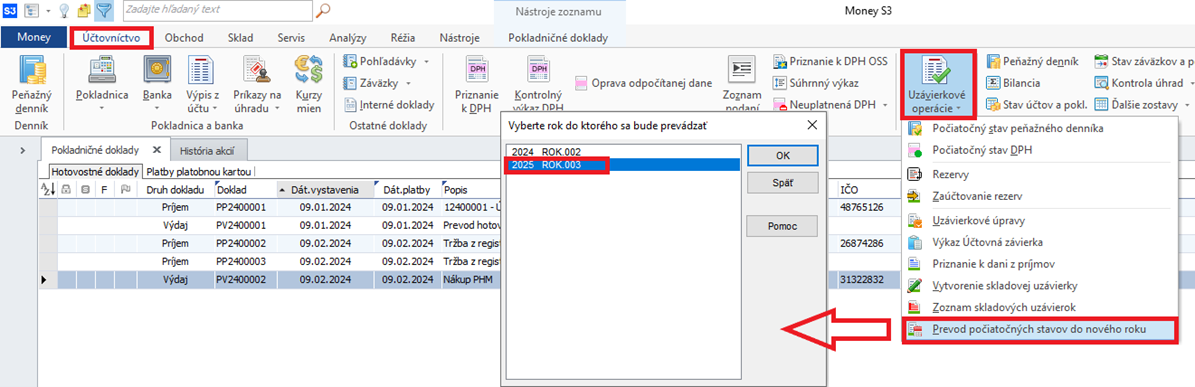Click the search magnifier icon
This screenshot has width=1195, height=387.
pyautogui.click(x=324, y=11)
